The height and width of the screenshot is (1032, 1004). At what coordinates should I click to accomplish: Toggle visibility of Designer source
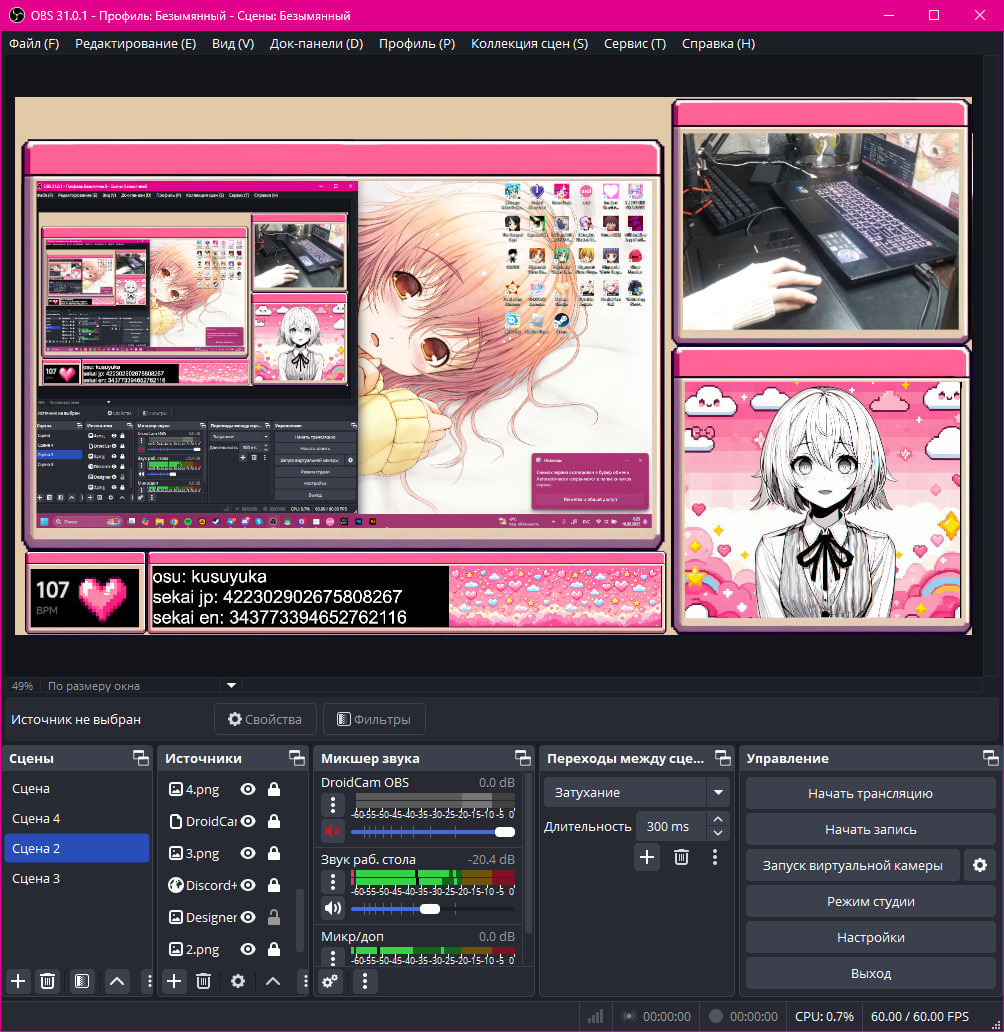point(248,917)
